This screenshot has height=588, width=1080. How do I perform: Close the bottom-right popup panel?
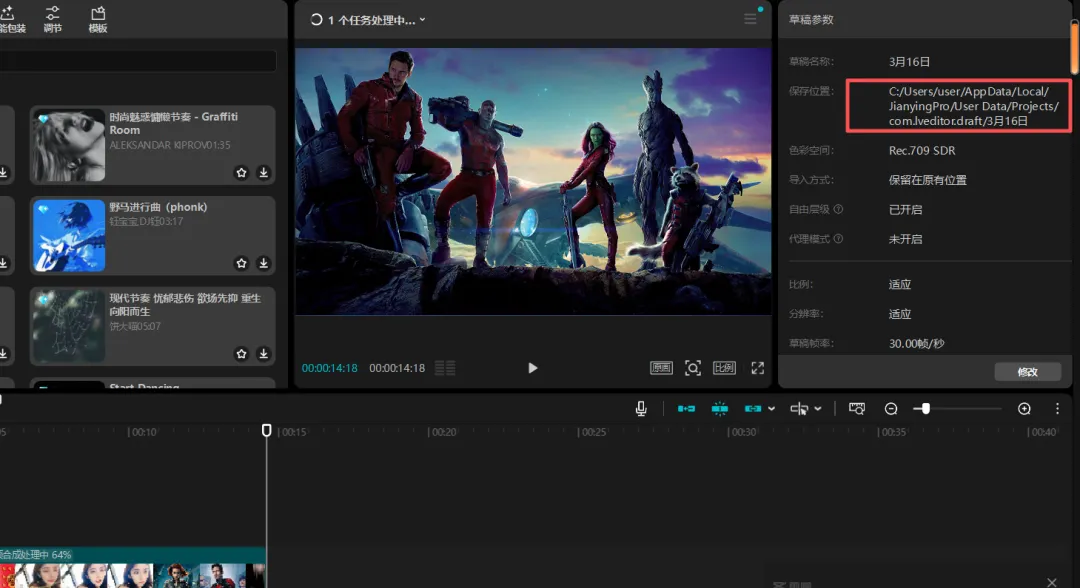pyautogui.click(x=1052, y=582)
